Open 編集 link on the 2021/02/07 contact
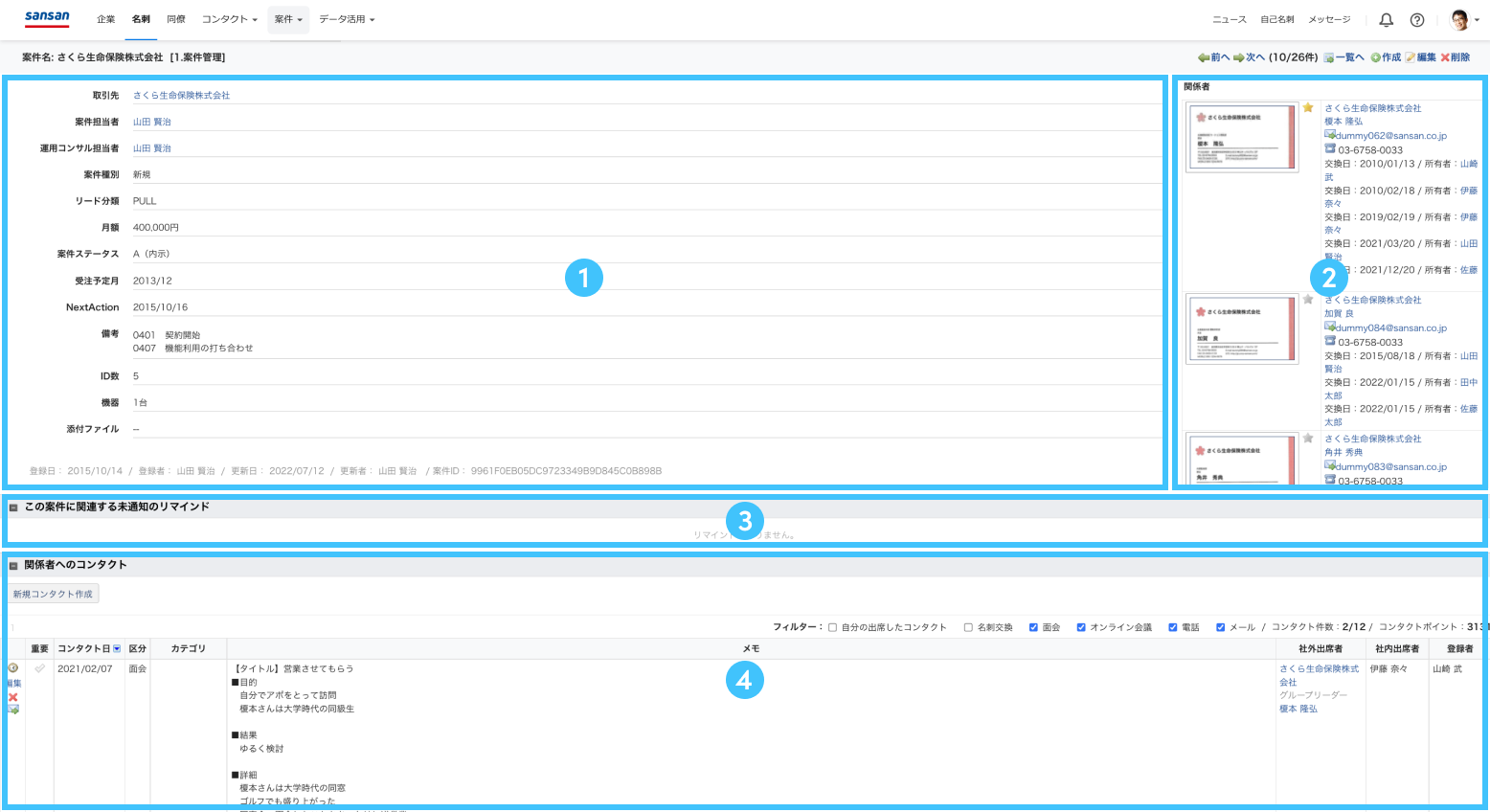The image size is (1490, 812). pyautogui.click(x=14, y=683)
